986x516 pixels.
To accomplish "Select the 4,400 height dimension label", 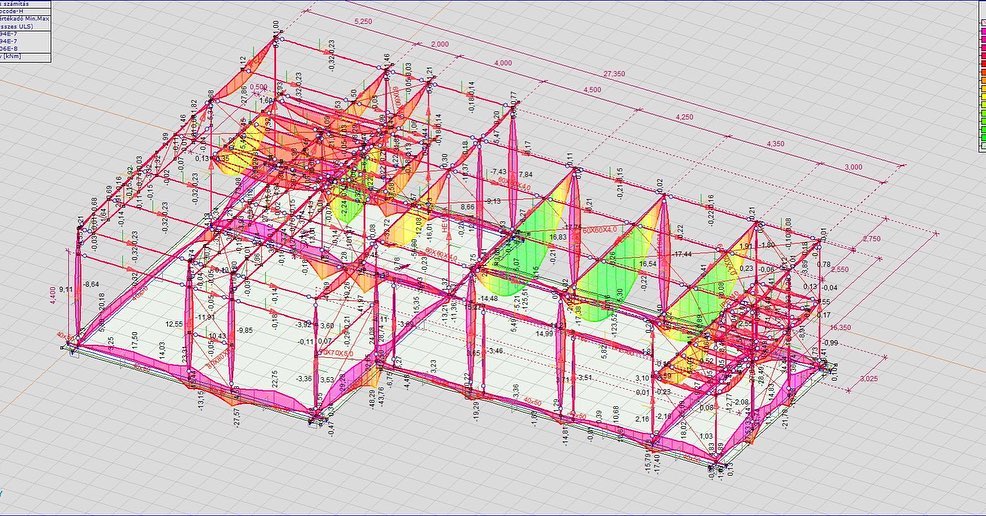I will (x=65, y=296).
